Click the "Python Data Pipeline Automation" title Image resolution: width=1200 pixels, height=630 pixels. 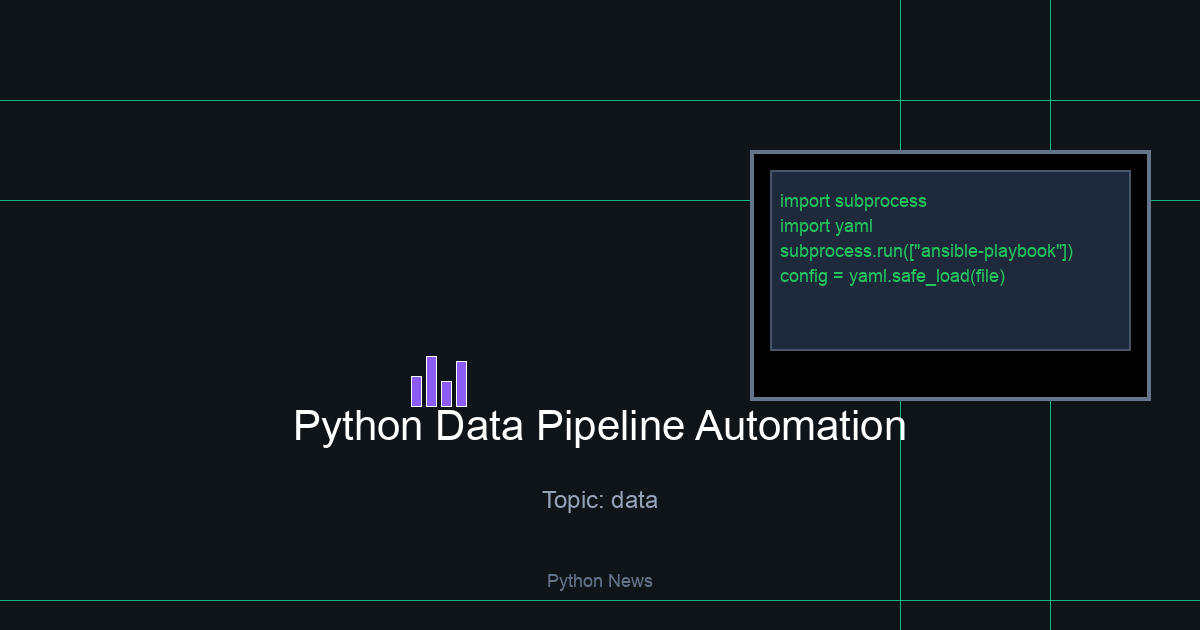click(x=600, y=426)
